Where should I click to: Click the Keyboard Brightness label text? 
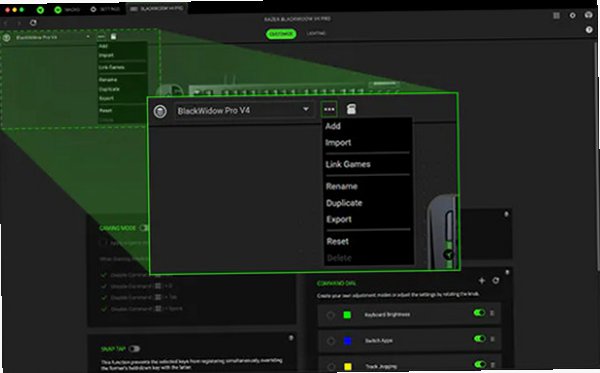pos(387,314)
